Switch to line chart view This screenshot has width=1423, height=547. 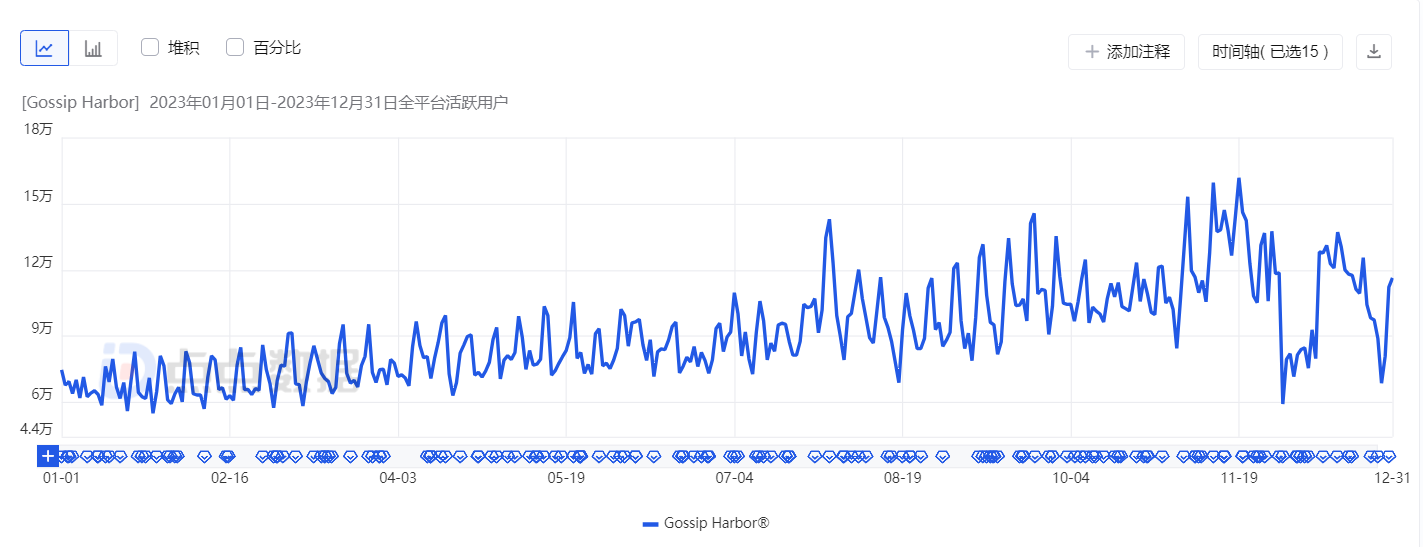[44, 48]
